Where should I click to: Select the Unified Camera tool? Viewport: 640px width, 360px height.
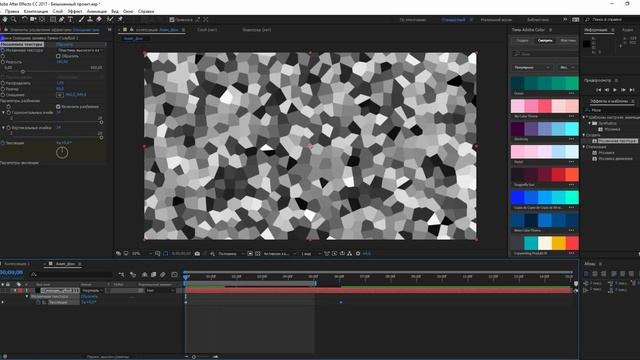(33, 19)
